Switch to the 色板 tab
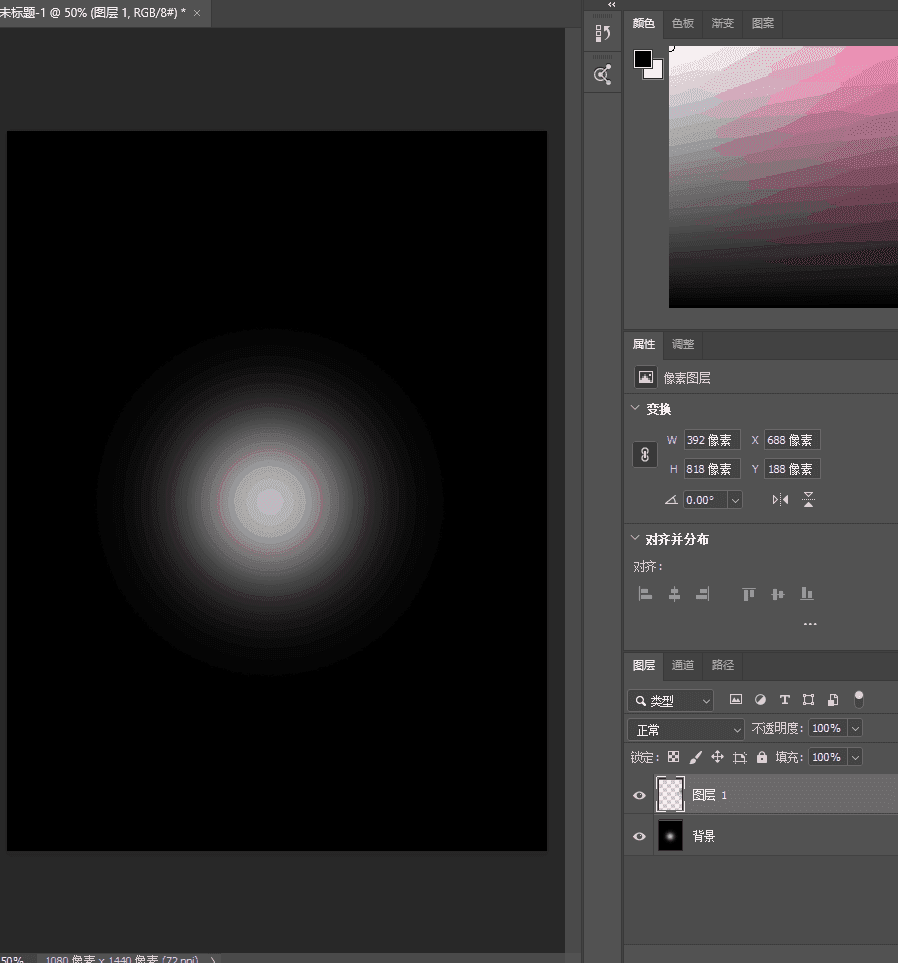The height and width of the screenshot is (963, 898). (x=683, y=23)
